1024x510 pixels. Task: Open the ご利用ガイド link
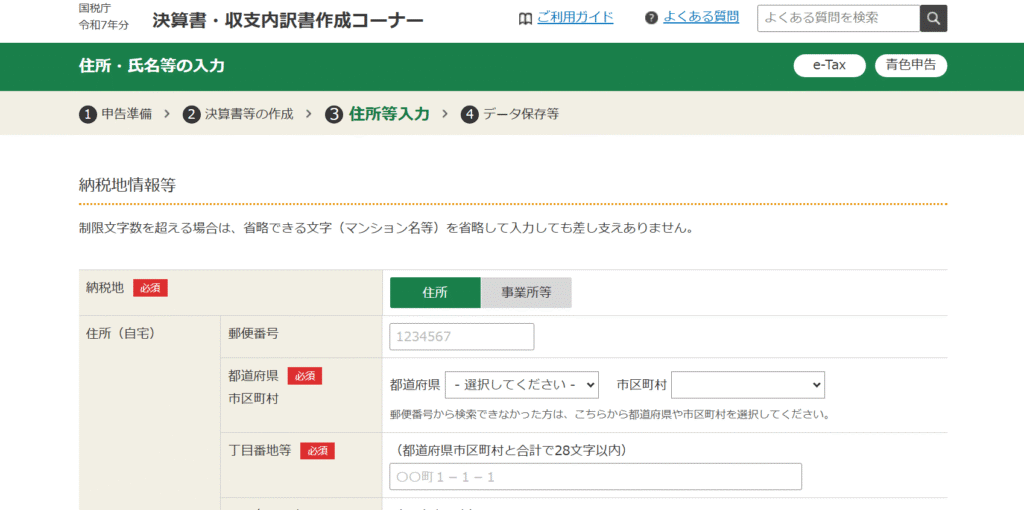tap(575, 18)
